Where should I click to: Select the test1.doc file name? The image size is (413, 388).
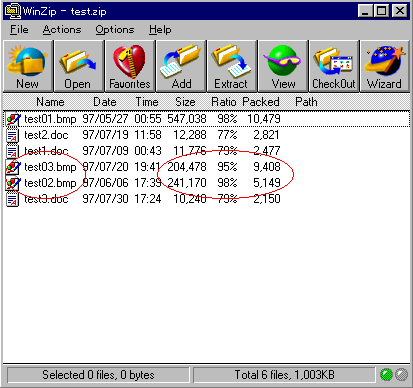[x=46, y=151]
